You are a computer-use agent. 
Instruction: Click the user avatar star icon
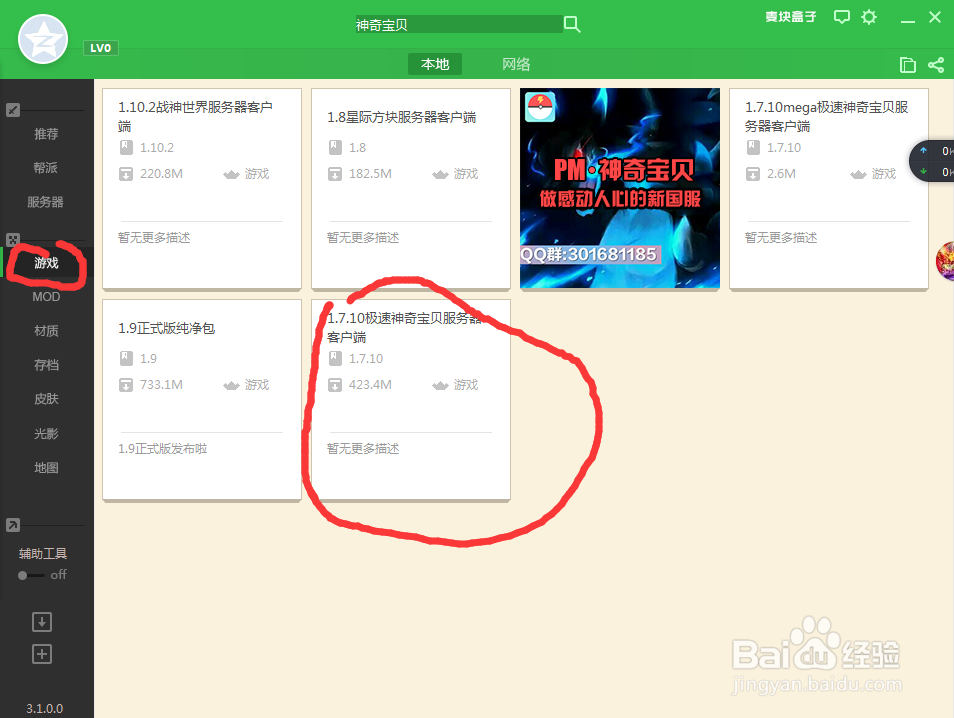pyautogui.click(x=42, y=39)
